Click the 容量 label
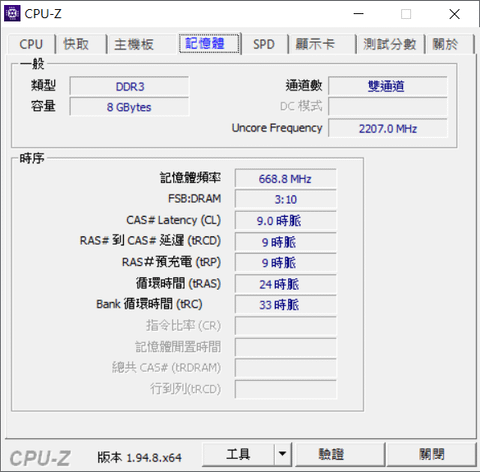480x472 pixels. tap(43, 106)
